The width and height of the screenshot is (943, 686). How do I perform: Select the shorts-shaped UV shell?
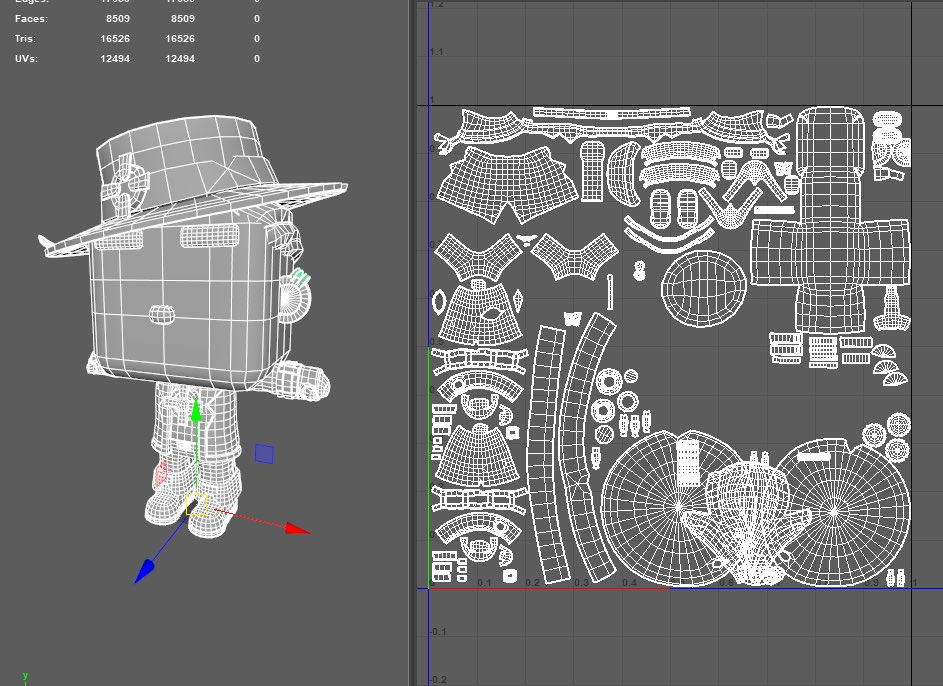(x=506, y=185)
